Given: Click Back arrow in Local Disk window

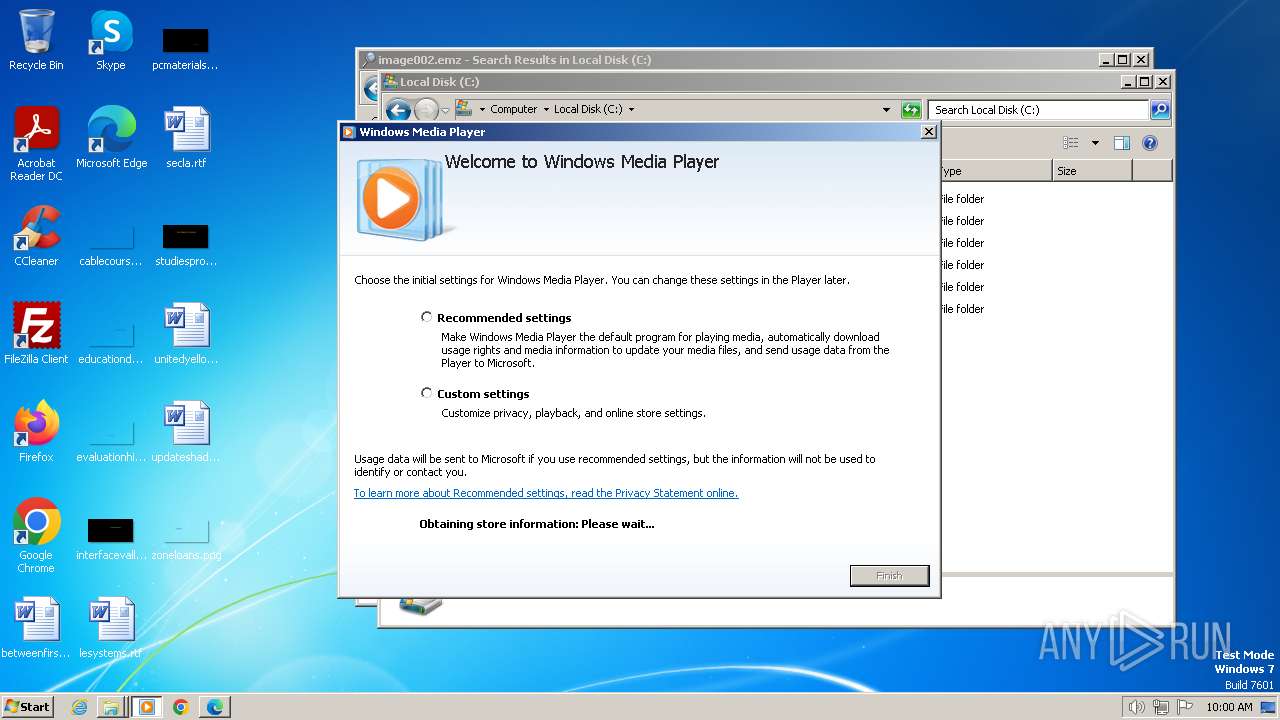Looking at the screenshot, I should pos(398,110).
